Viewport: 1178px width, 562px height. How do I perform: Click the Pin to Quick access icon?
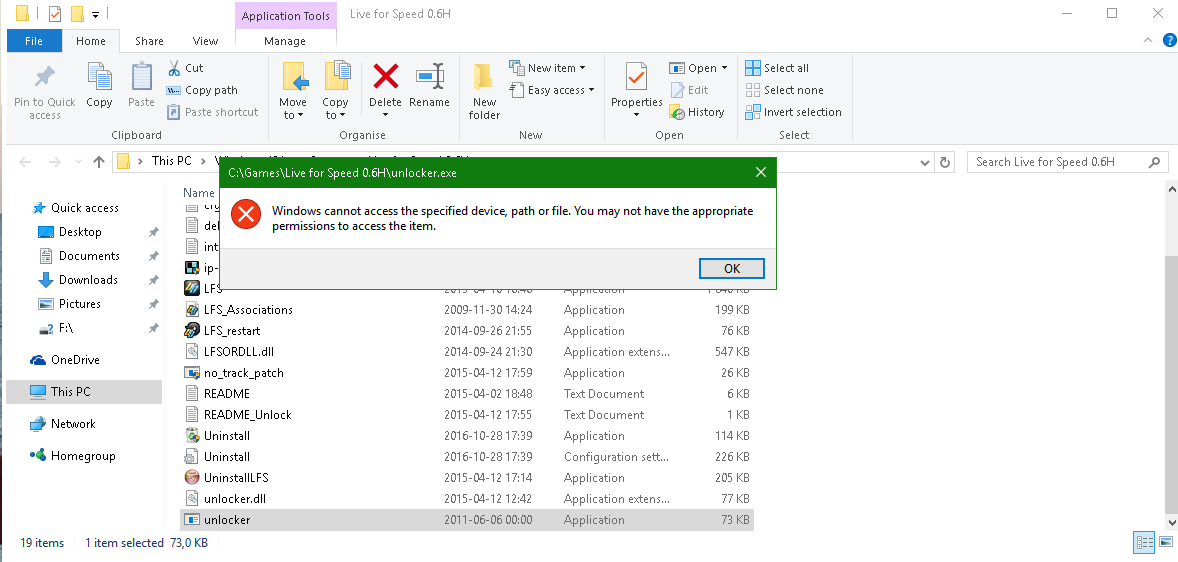pos(44,77)
